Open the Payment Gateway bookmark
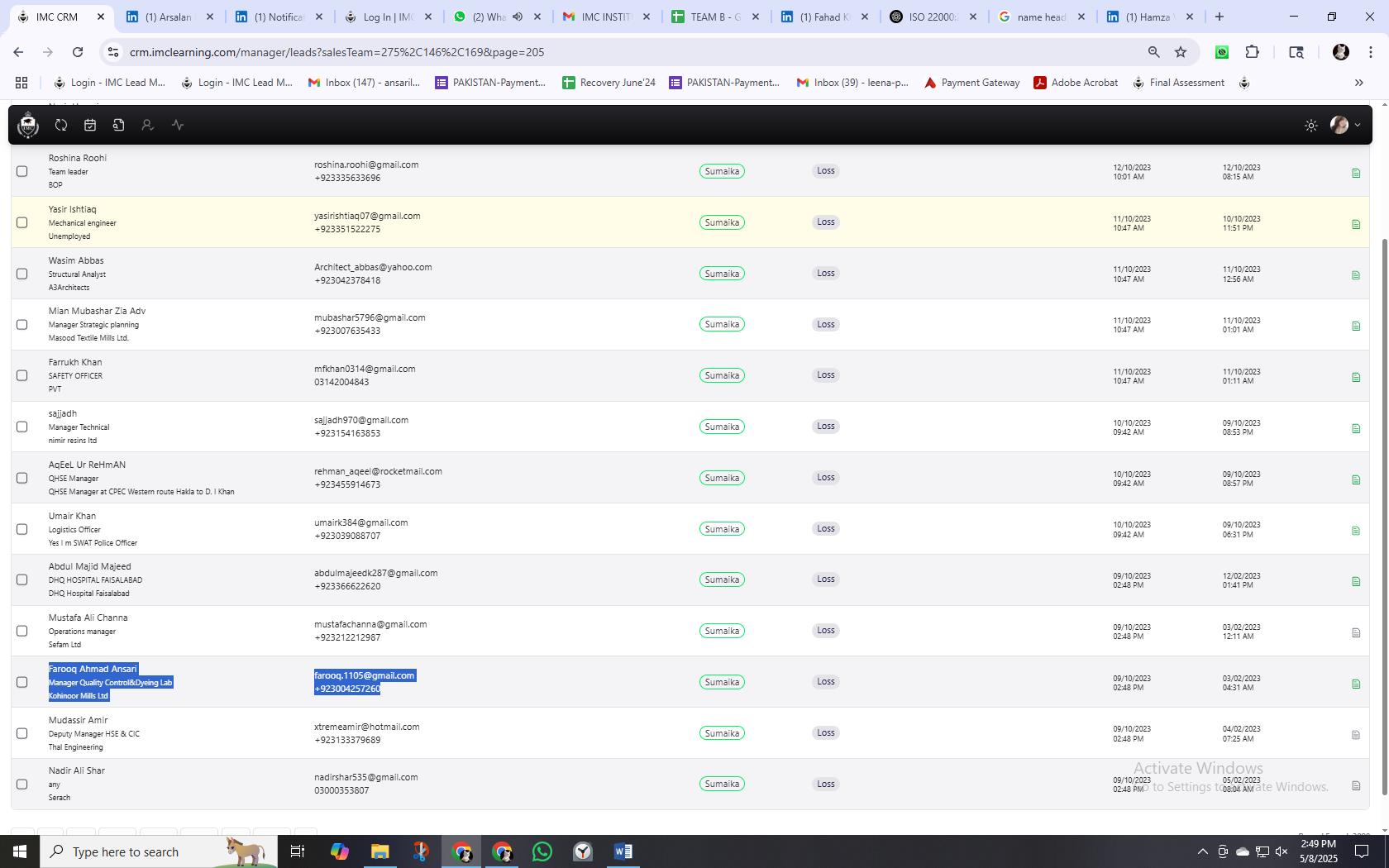This screenshot has height=868, width=1389. (x=972, y=83)
